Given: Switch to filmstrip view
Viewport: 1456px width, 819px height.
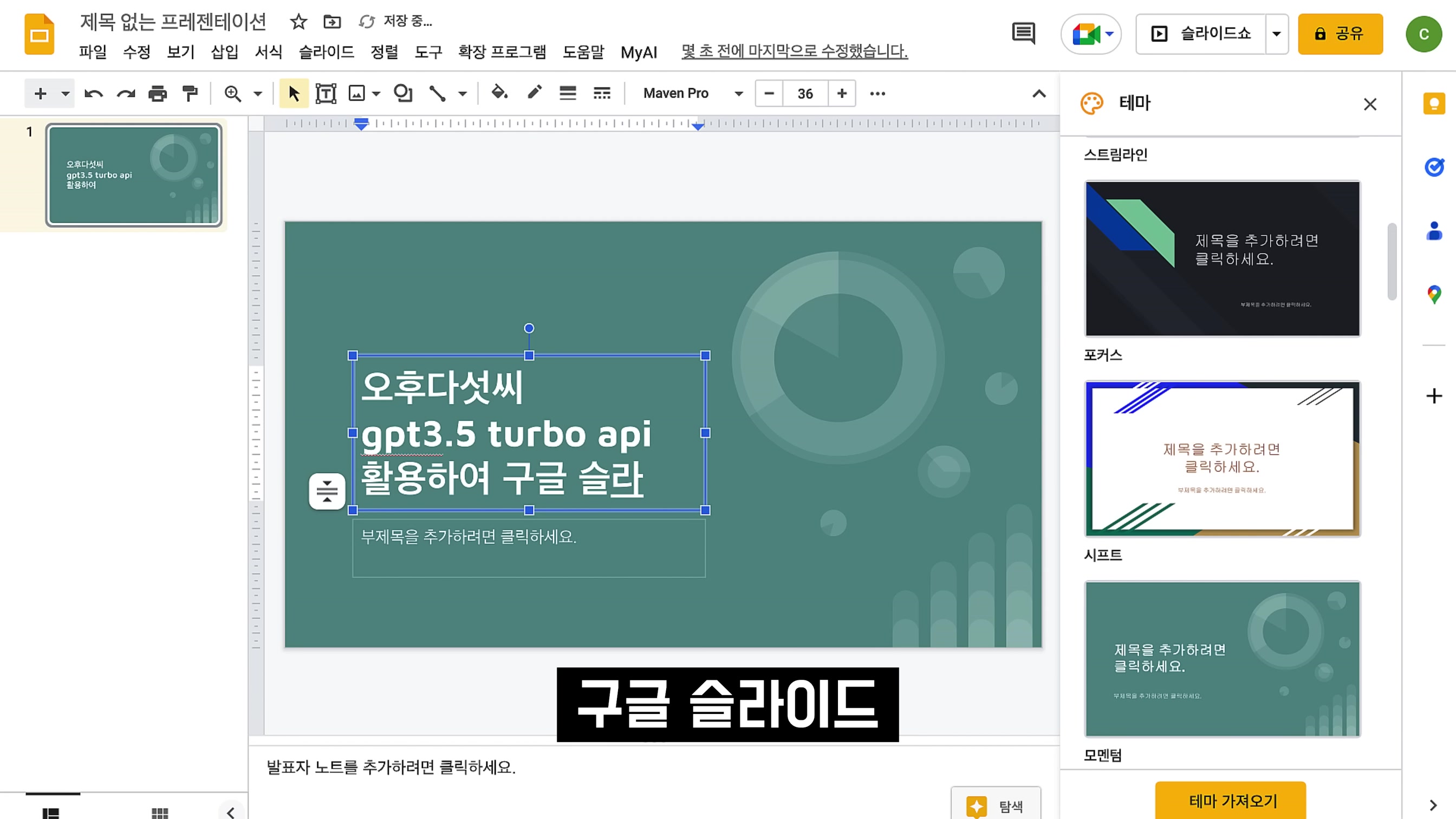Looking at the screenshot, I should [x=51, y=813].
